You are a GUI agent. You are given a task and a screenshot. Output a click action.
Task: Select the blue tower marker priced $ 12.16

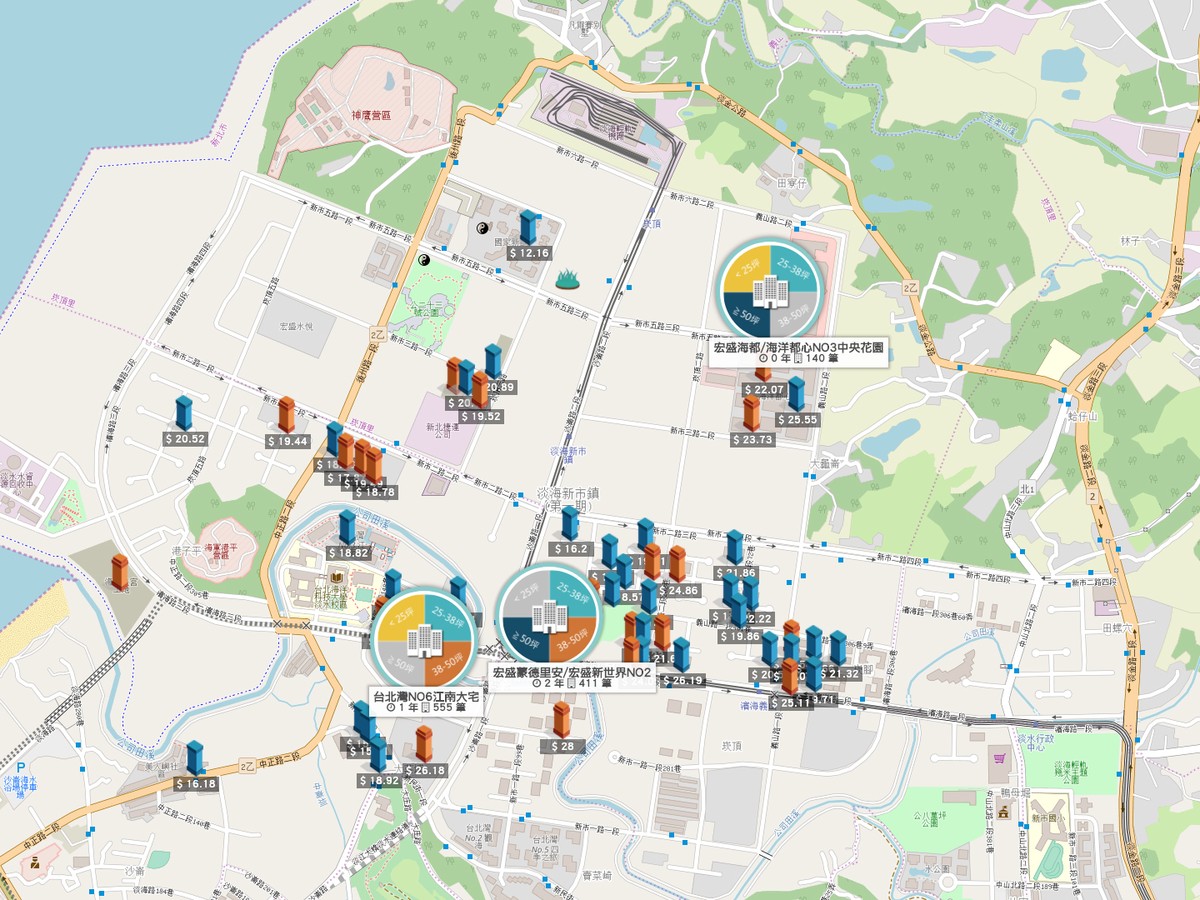[528, 227]
